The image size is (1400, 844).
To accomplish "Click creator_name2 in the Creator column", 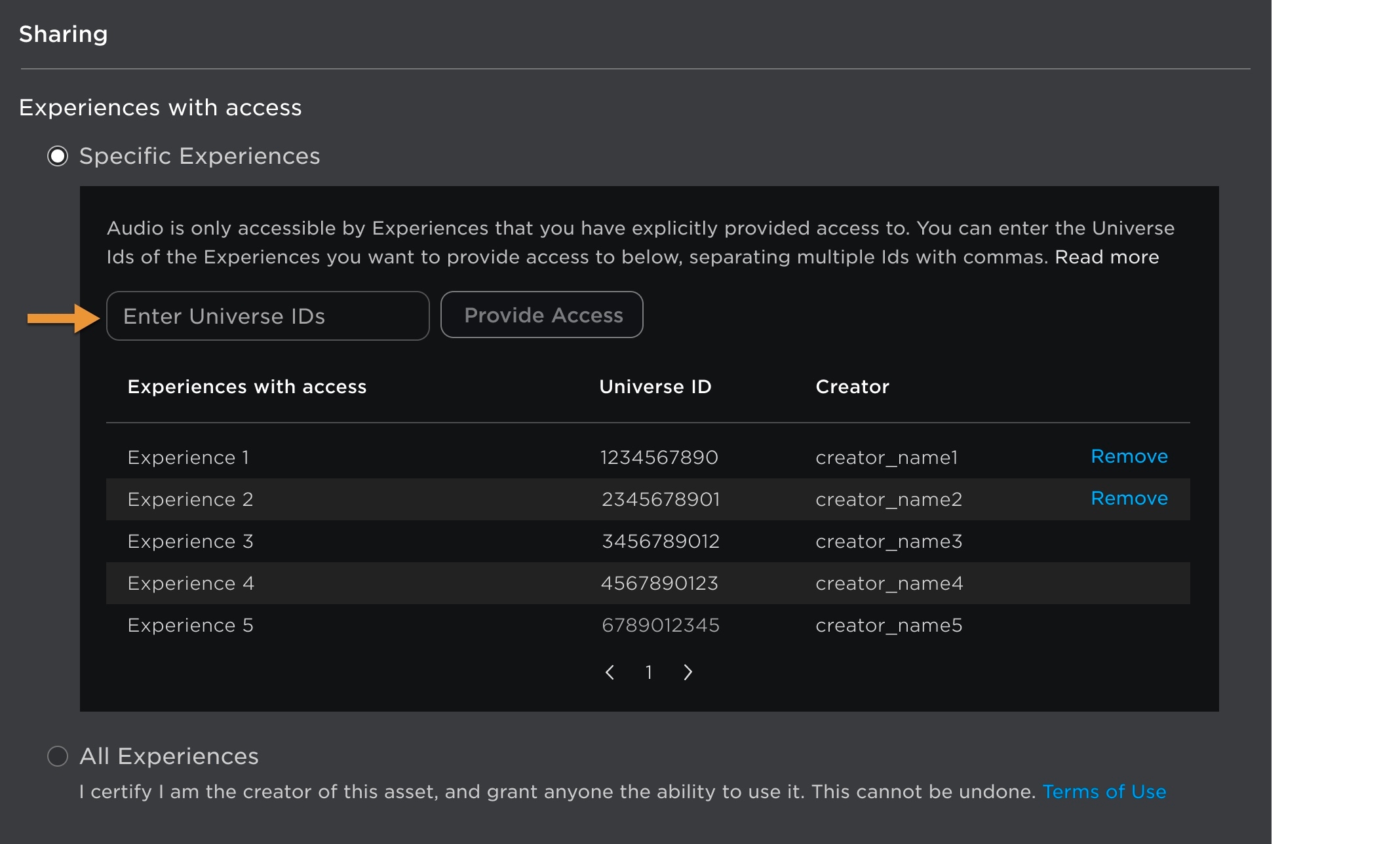I will click(x=888, y=499).
